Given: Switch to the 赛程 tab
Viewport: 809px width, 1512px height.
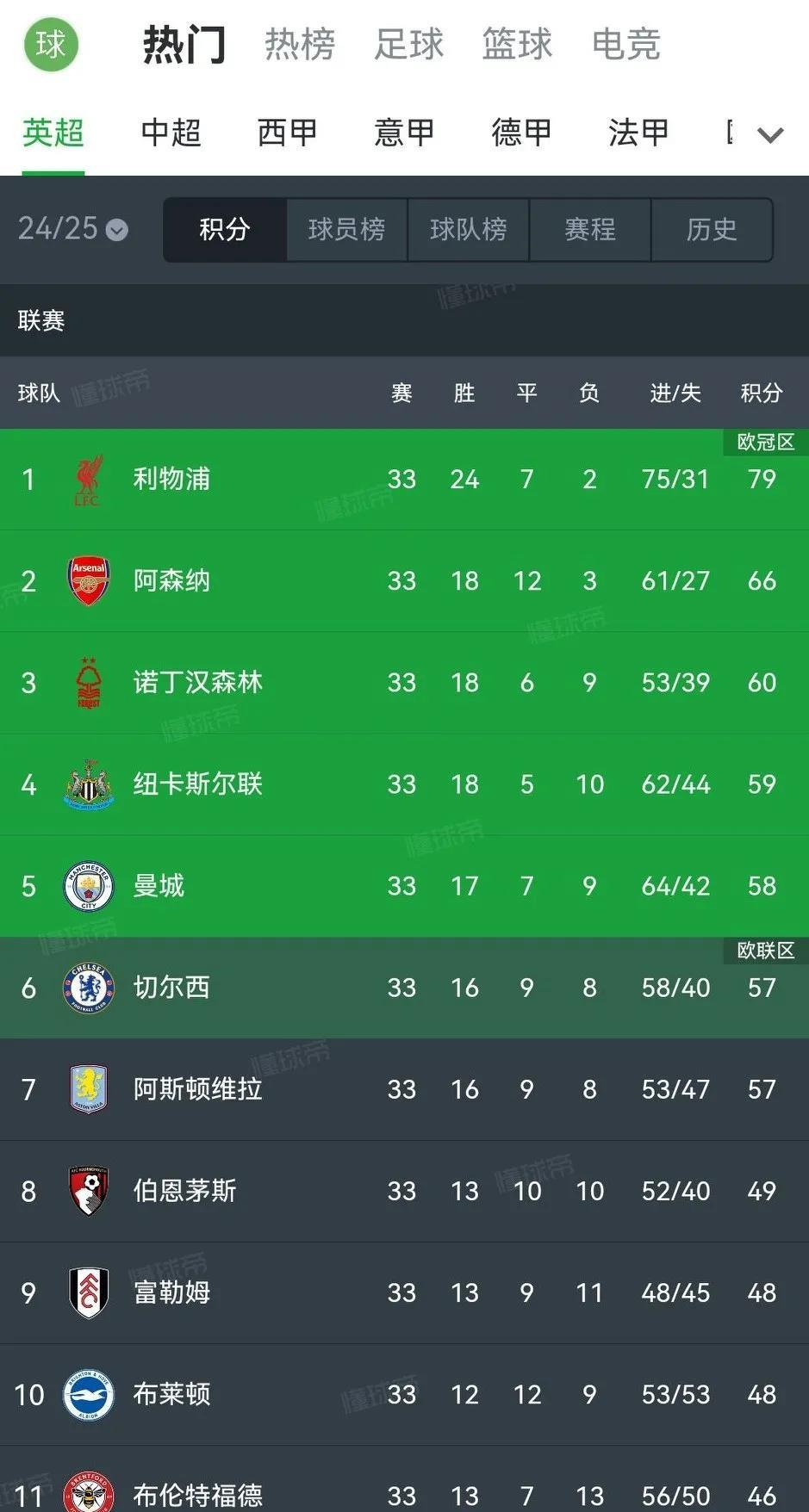Looking at the screenshot, I should 590,229.
